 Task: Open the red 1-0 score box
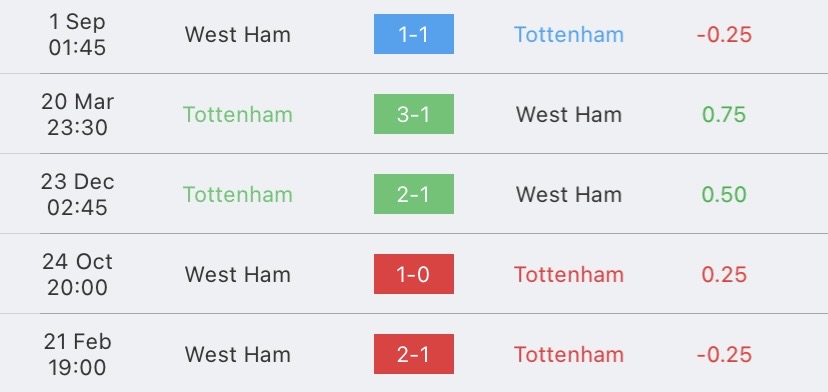coord(413,274)
